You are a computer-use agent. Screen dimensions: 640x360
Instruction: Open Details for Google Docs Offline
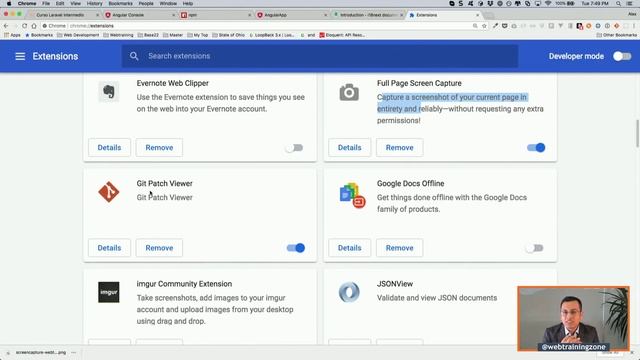click(x=349, y=248)
